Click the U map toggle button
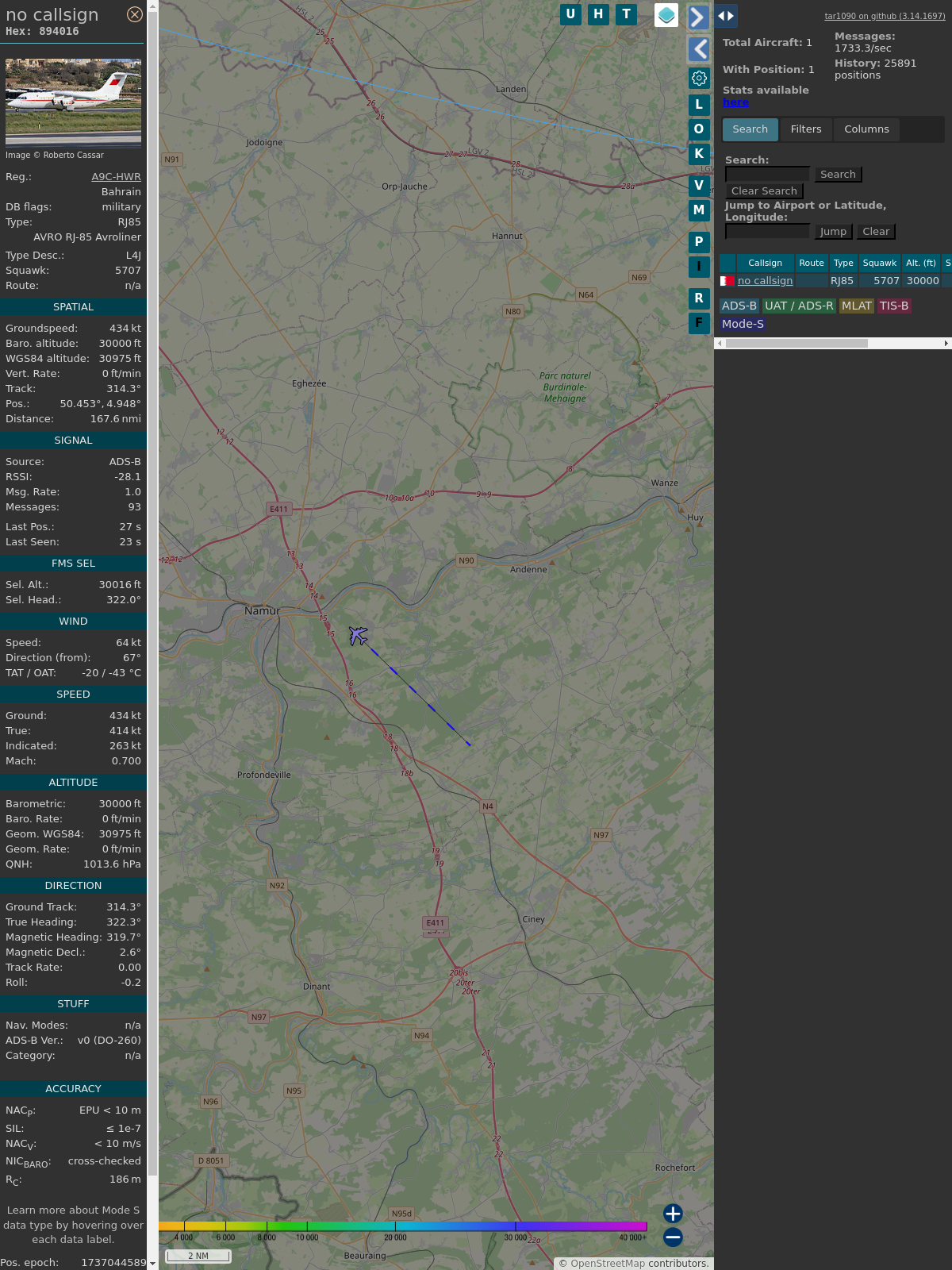952x1270 pixels. 570,14
